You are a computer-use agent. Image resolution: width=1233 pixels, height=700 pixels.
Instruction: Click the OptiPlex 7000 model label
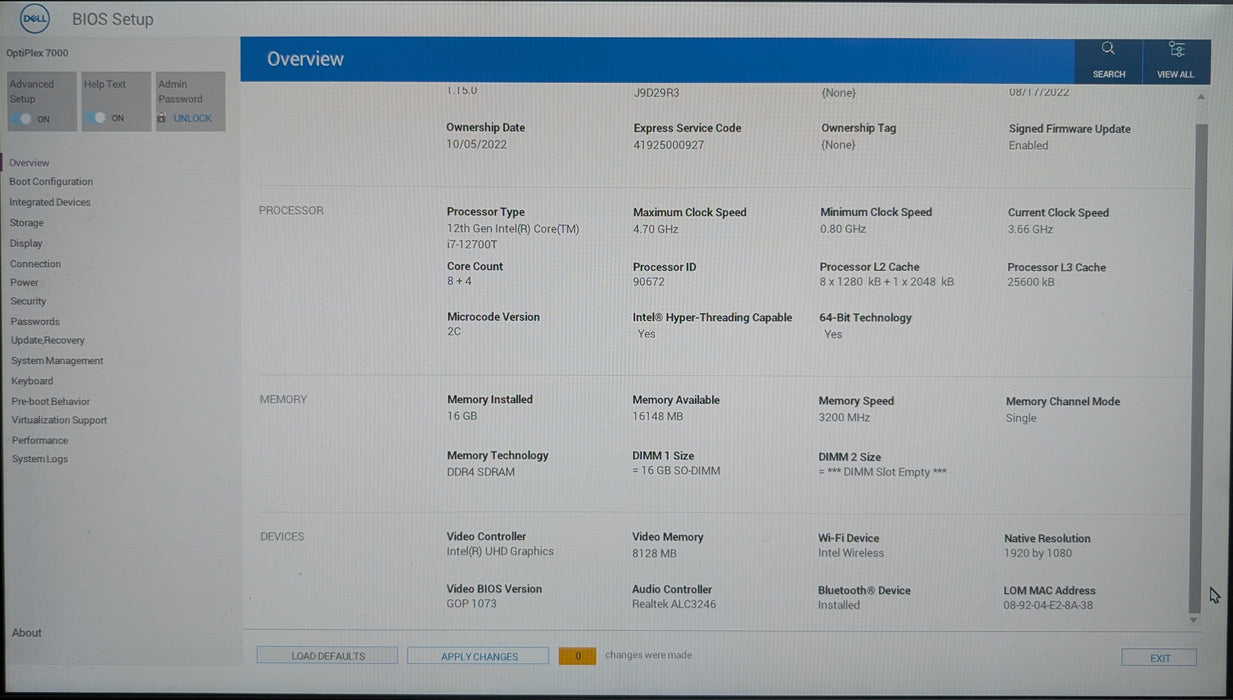[x=37, y=53]
